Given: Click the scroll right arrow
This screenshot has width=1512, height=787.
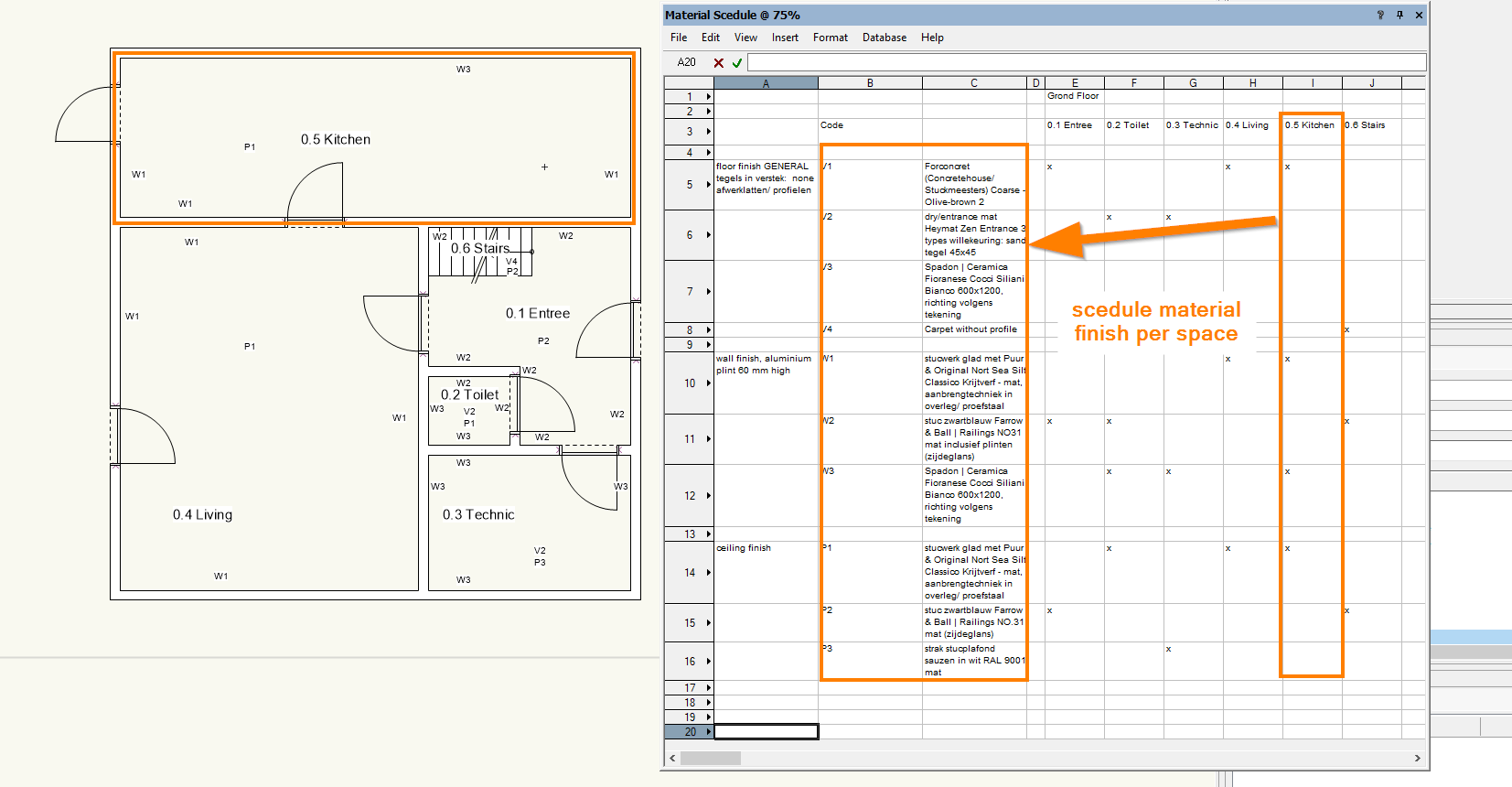Looking at the screenshot, I should click(x=1418, y=758).
